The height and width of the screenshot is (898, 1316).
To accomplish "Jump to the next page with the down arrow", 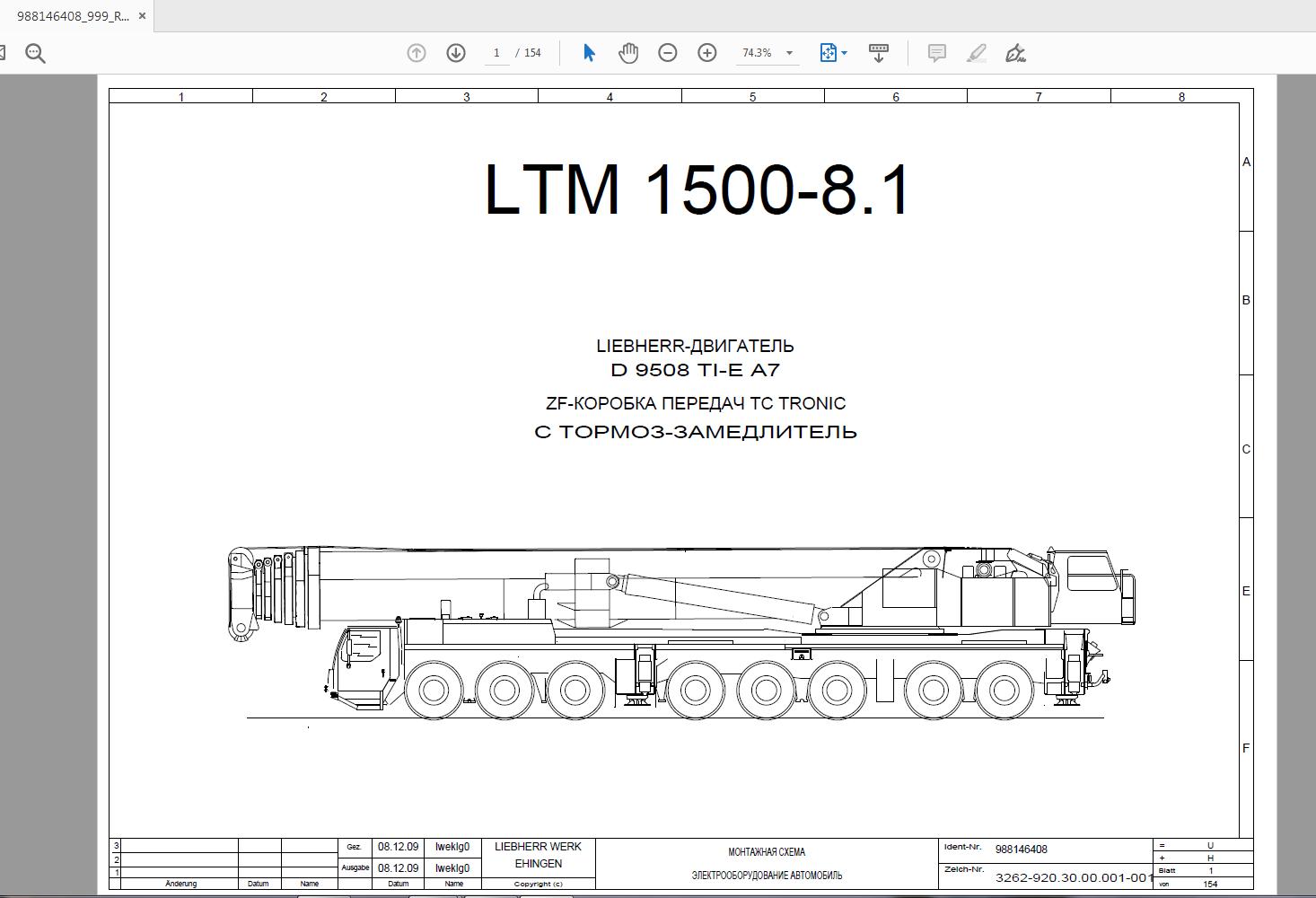I will (x=458, y=52).
